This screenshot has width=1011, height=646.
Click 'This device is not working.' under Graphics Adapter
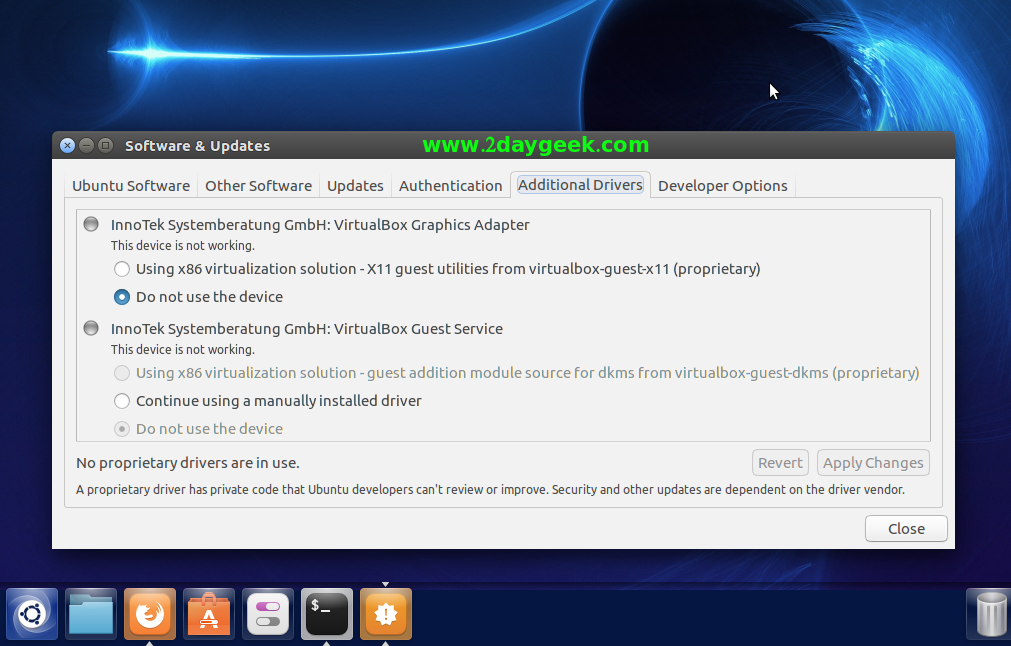coord(182,246)
